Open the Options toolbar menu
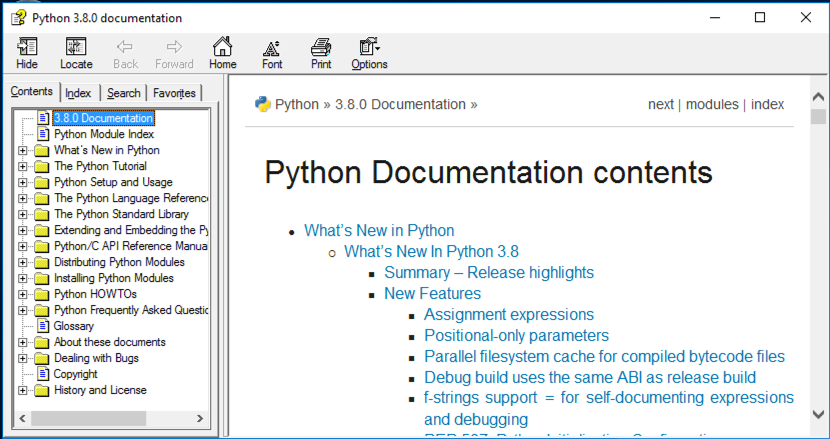 (x=369, y=53)
